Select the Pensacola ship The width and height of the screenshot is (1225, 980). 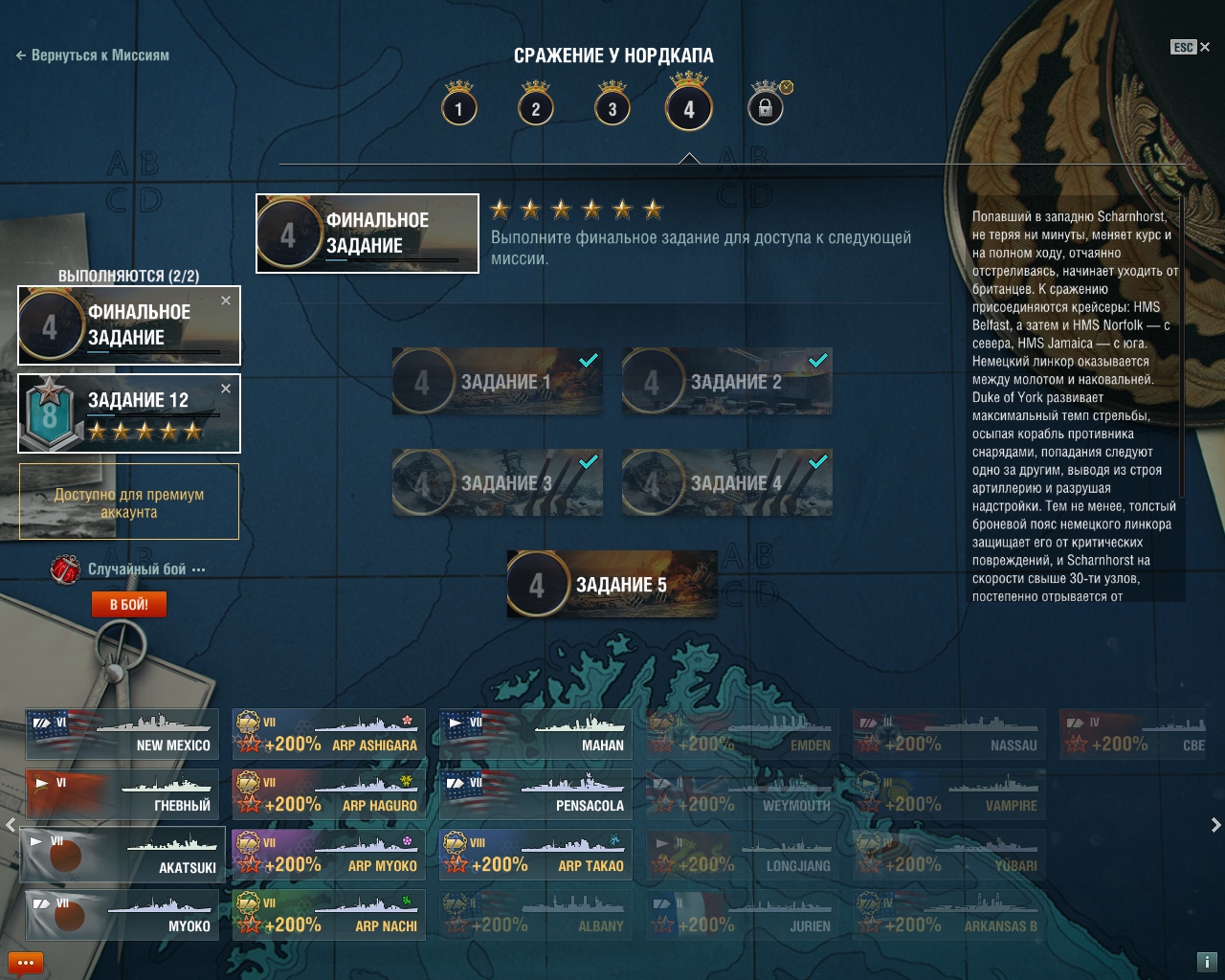pyautogui.click(x=536, y=794)
